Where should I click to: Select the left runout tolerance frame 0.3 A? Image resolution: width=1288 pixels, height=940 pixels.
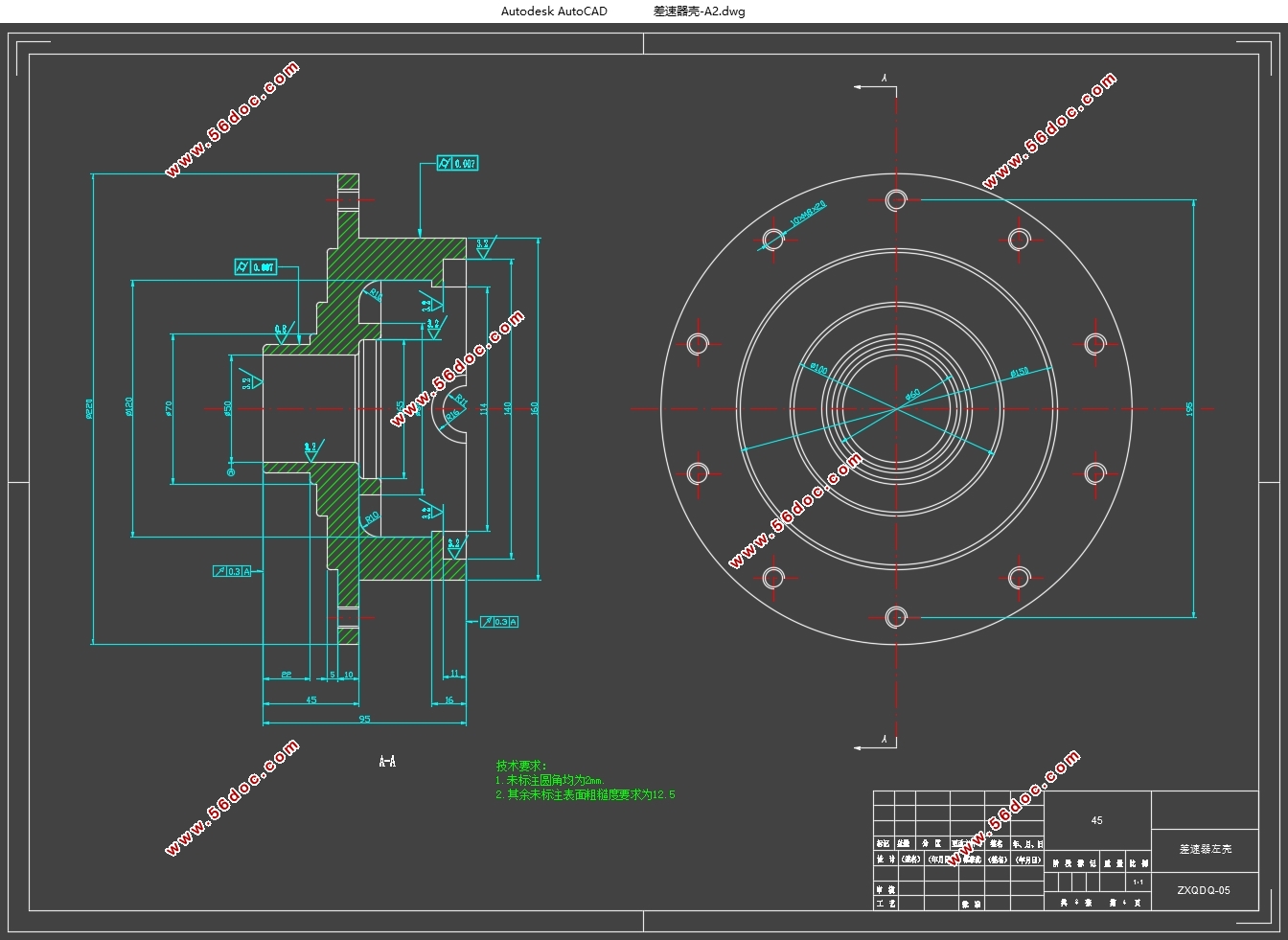click(x=233, y=571)
